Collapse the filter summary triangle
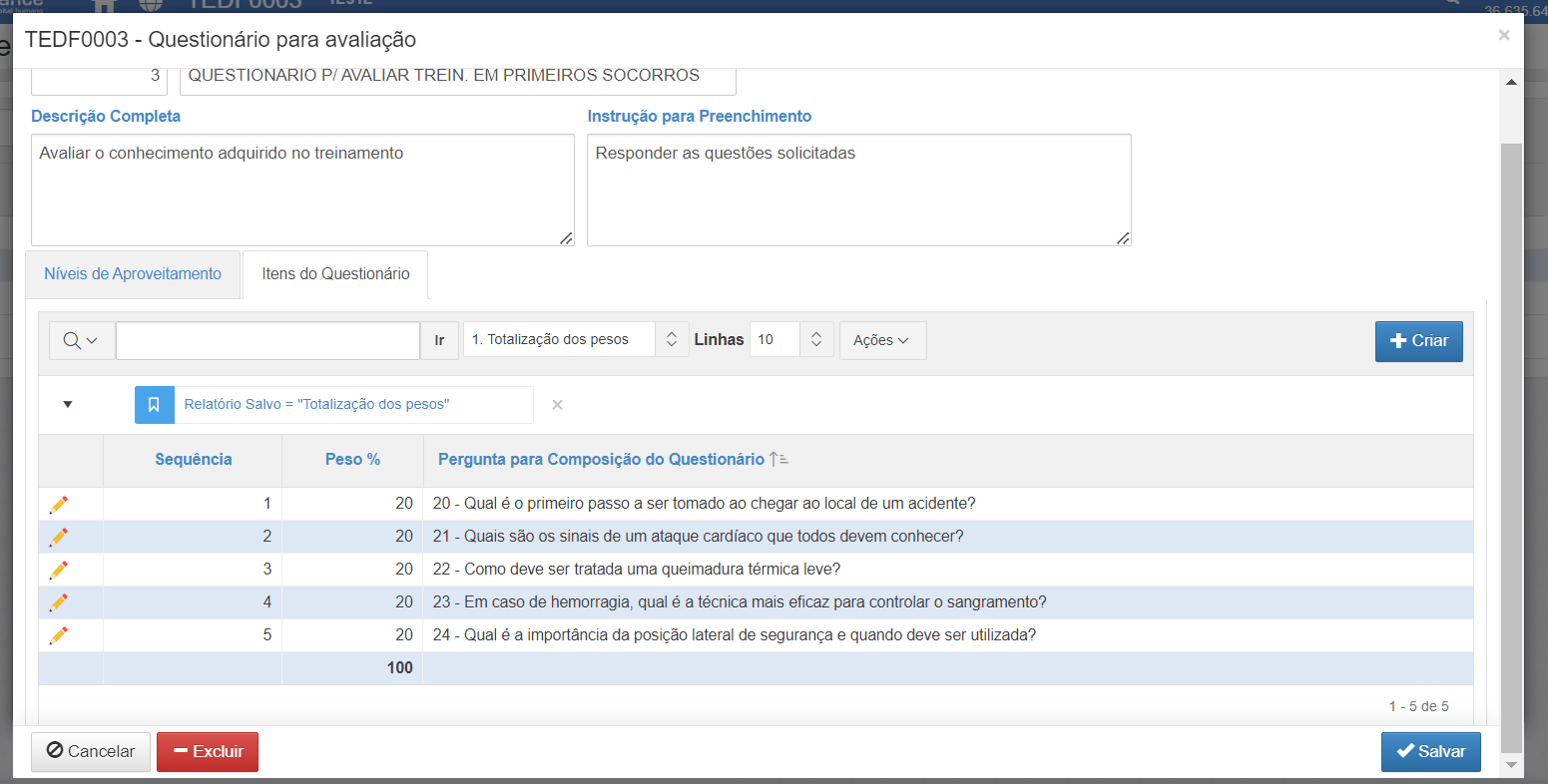 [68, 404]
